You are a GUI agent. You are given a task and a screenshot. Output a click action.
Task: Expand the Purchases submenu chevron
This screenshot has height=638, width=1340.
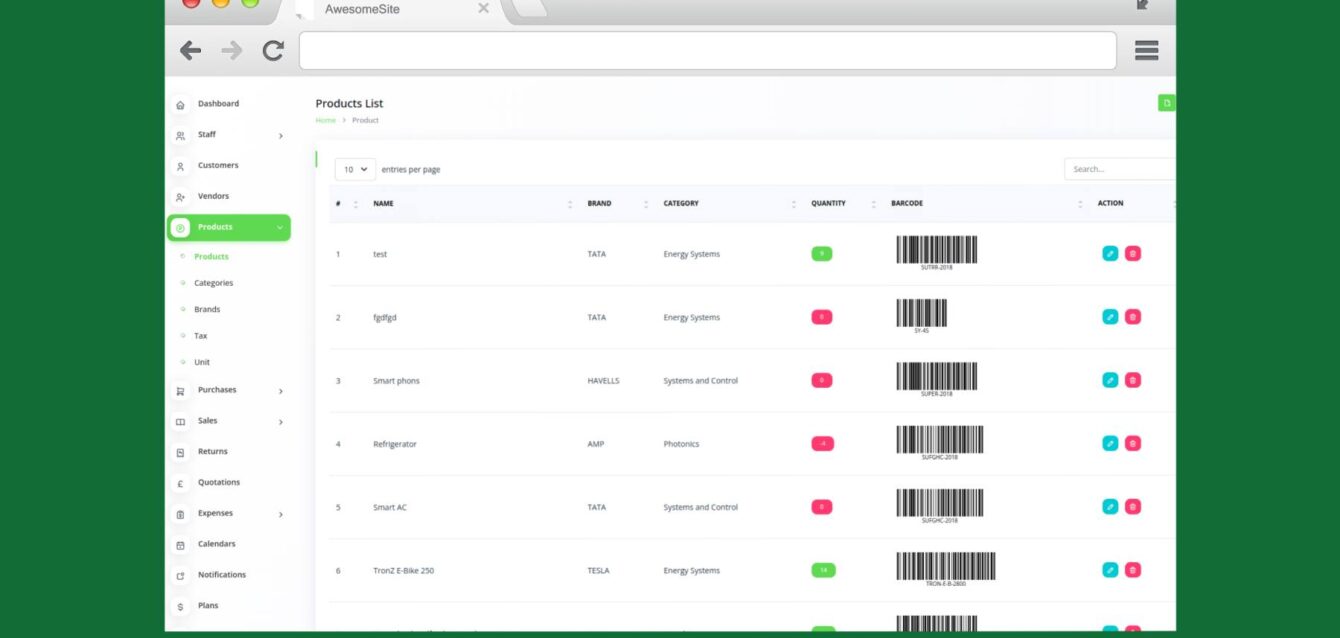[x=280, y=391]
